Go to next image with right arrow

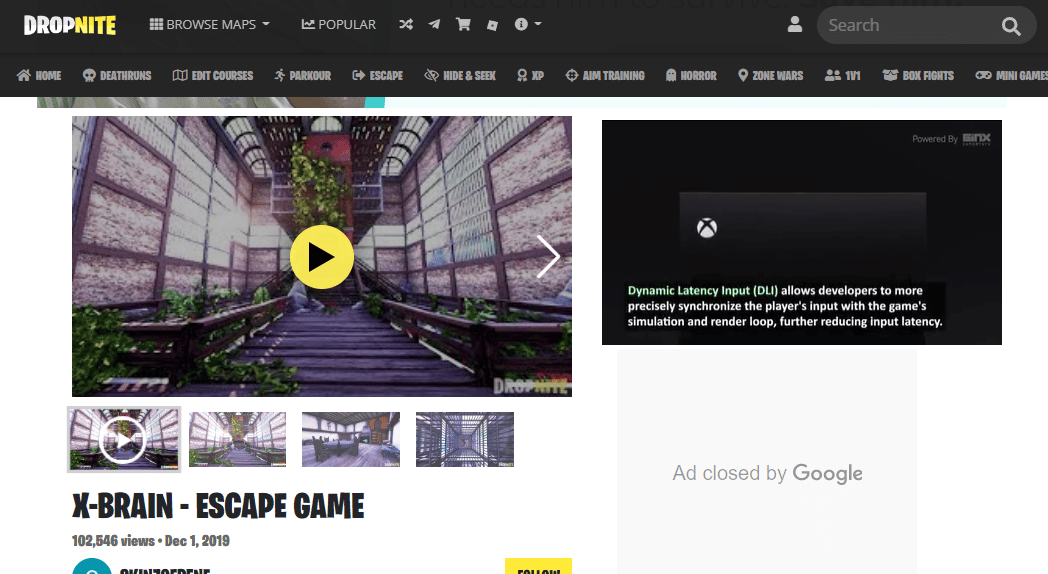tap(547, 256)
